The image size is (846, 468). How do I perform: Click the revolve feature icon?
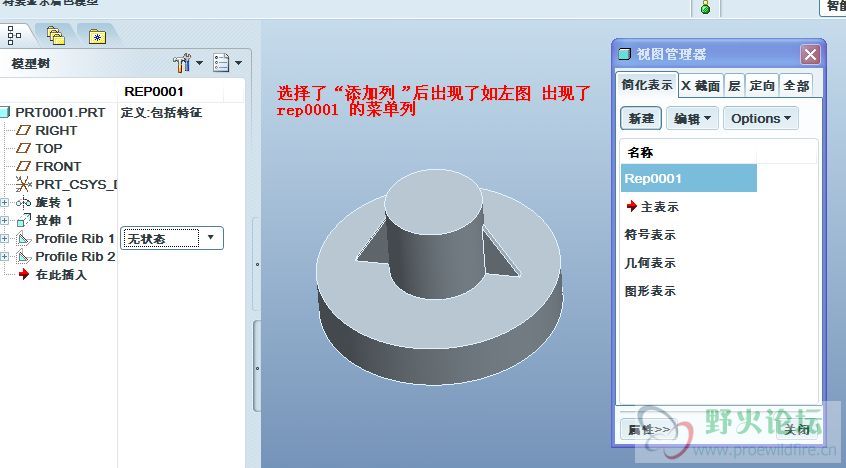[x=23, y=202]
